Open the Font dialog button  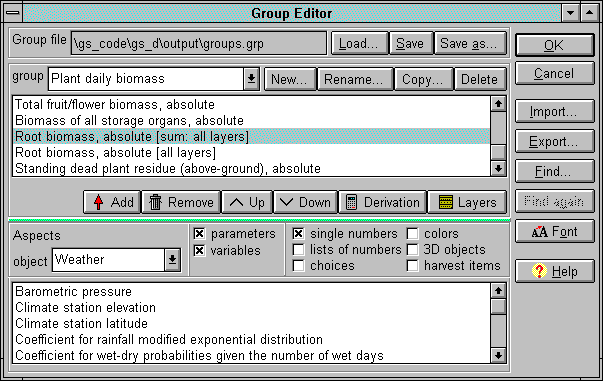tap(555, 231)
